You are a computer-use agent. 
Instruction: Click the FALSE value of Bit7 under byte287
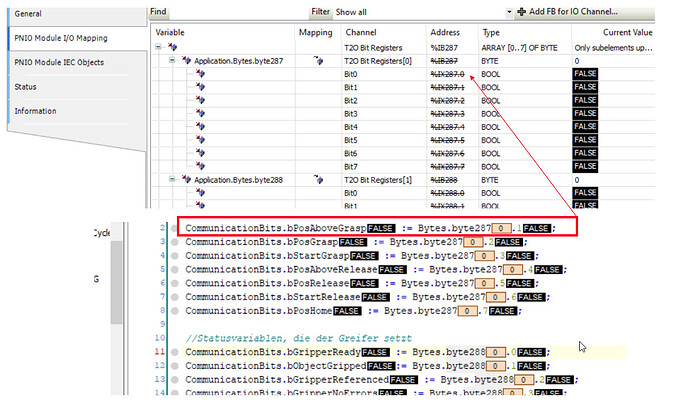(585, 166)
